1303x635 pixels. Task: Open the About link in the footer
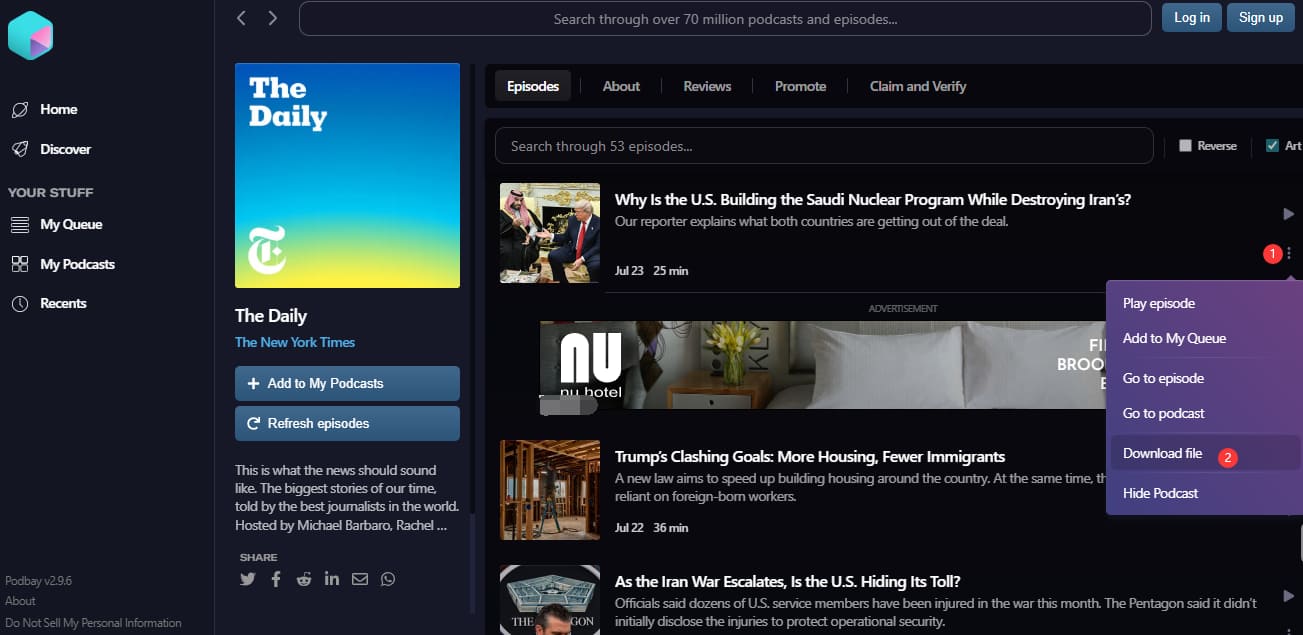point(20,601)
